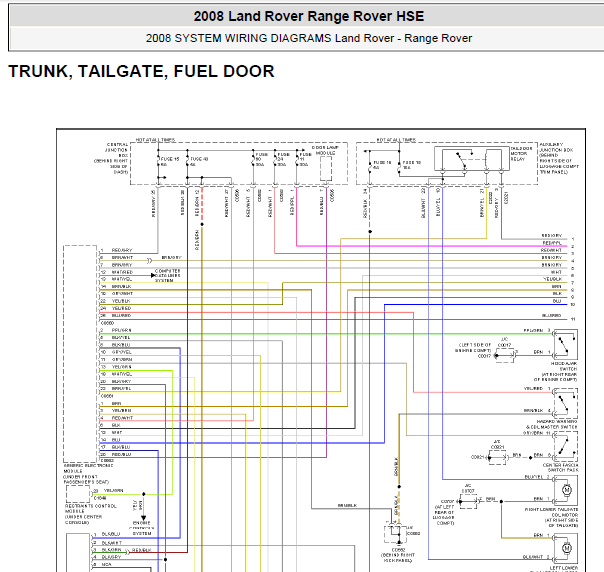Click the Generic Electronic Module dashed box

click(x=80, y=354)
